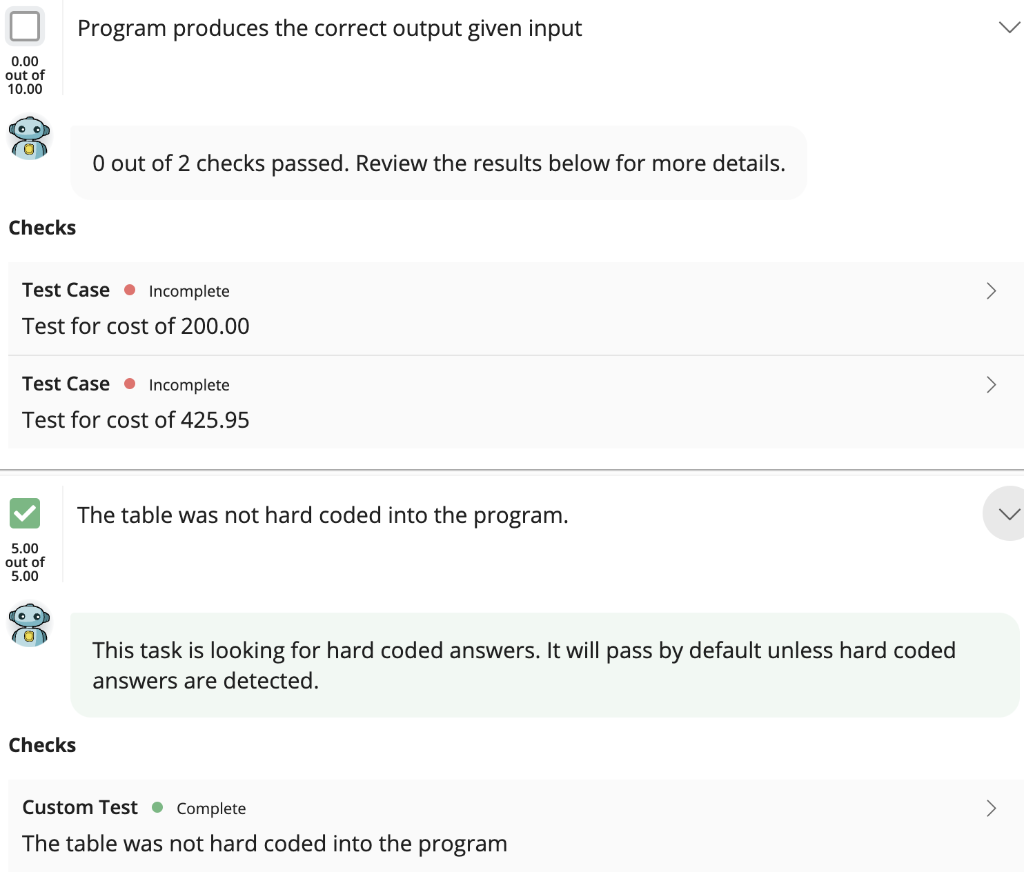Click the empty checkbox above the 0.00 score
1024x890 pixels.
click(24, 25)
